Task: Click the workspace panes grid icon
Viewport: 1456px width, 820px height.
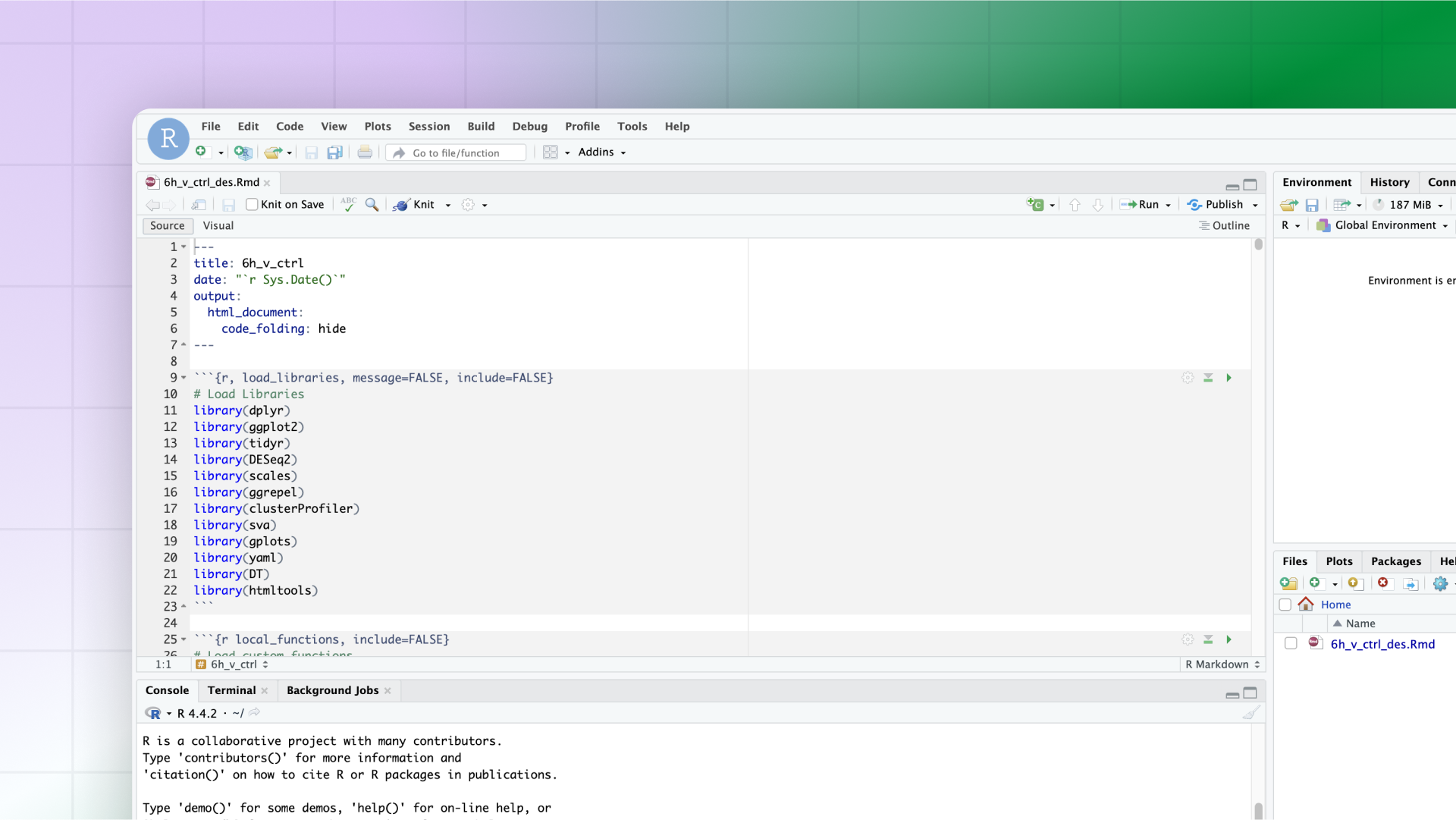Action: [551, 152]
